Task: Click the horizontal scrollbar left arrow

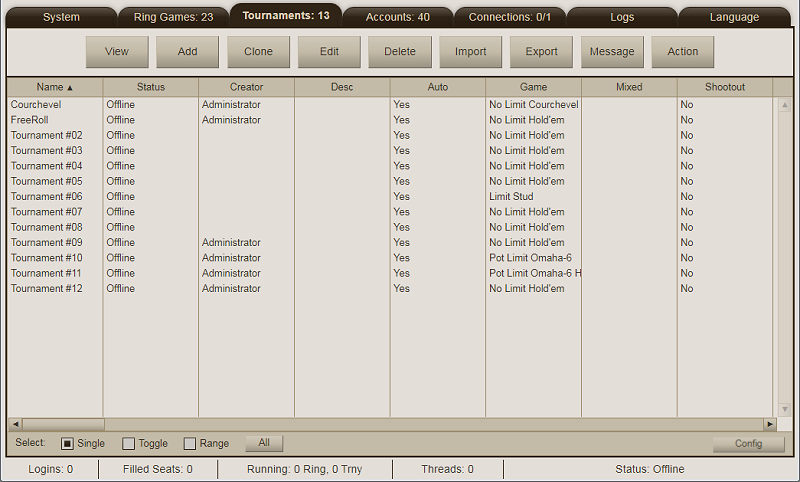Action: tap(14, 424)
